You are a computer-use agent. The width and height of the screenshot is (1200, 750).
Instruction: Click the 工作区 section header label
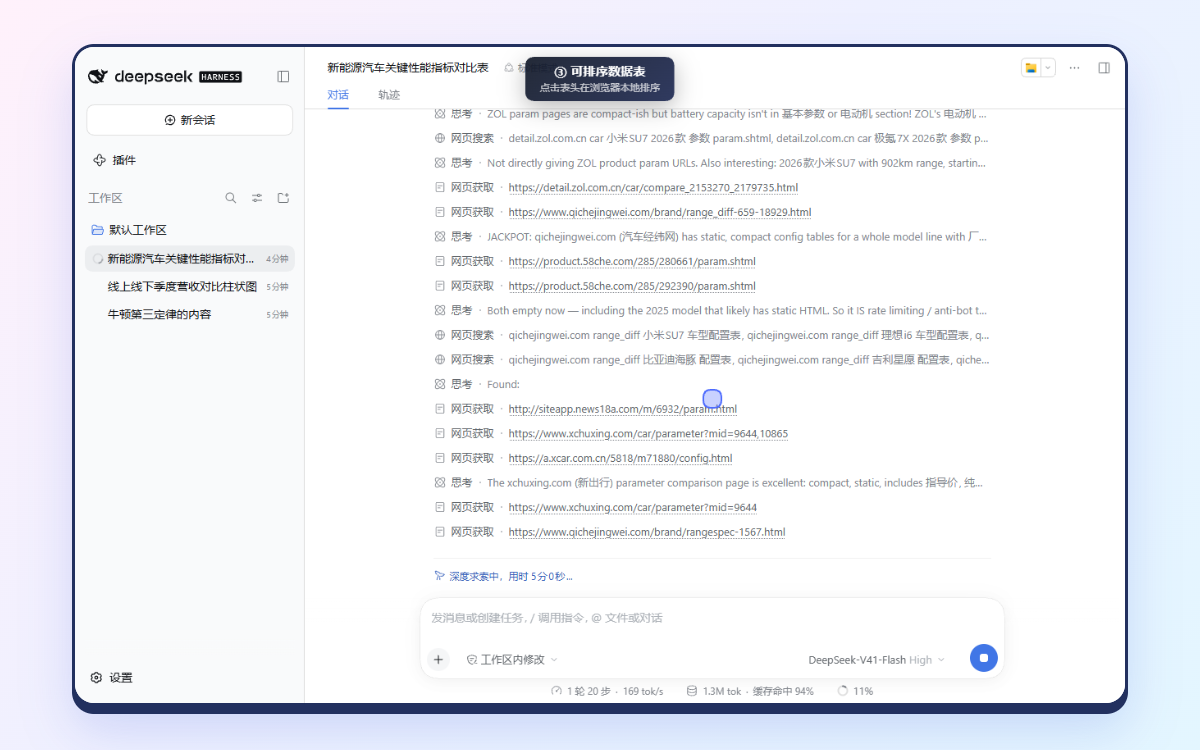pos(105,198)
